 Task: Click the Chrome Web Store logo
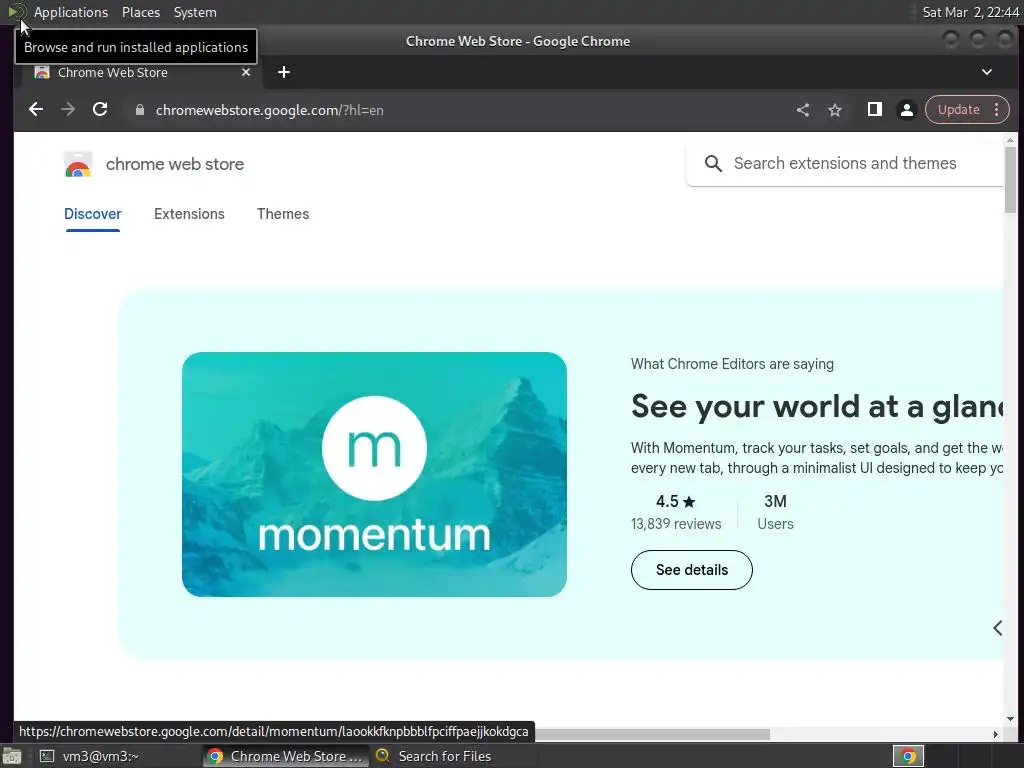[x=78, y=165]
